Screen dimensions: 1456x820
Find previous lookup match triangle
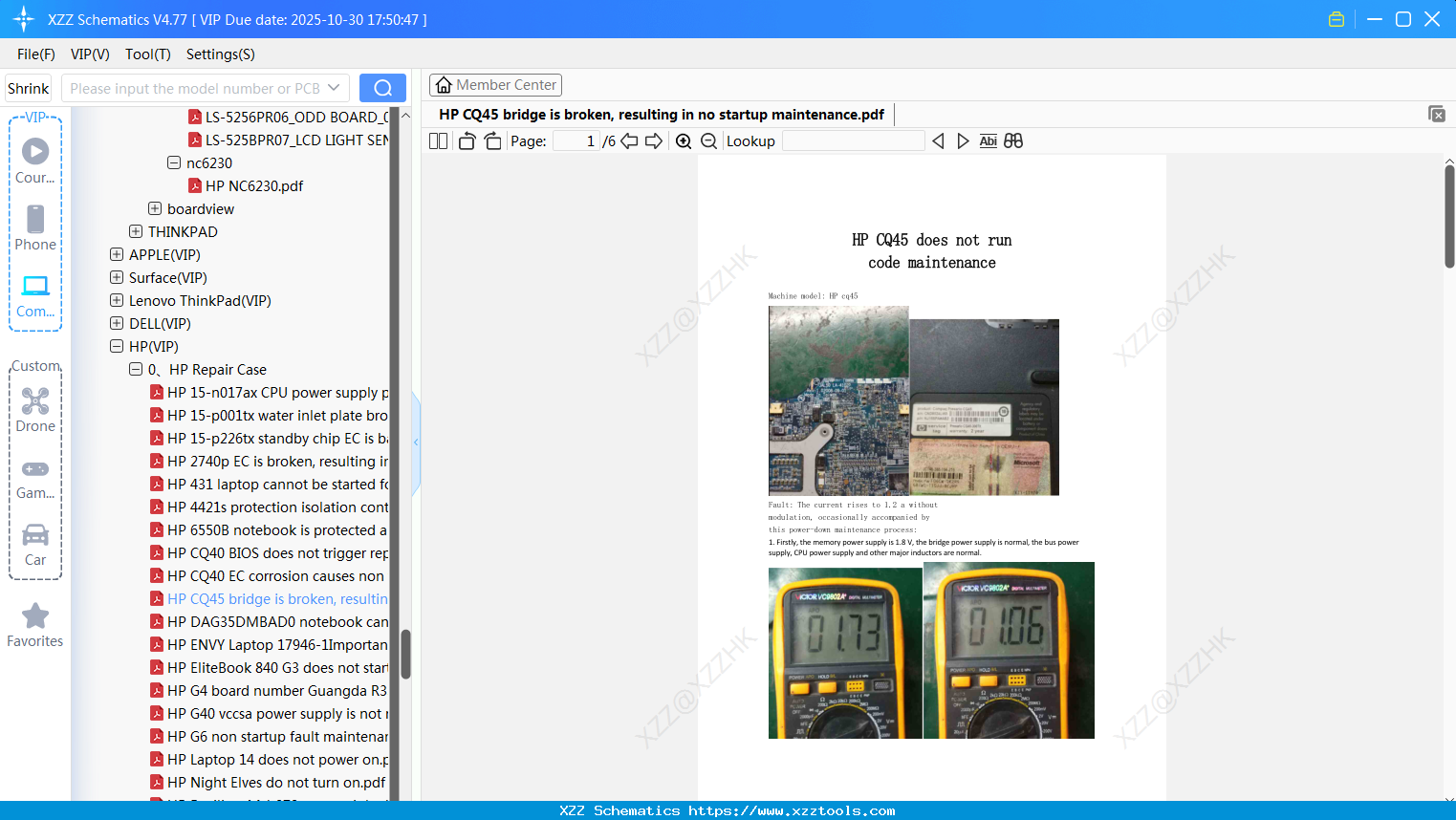point(938,141)
